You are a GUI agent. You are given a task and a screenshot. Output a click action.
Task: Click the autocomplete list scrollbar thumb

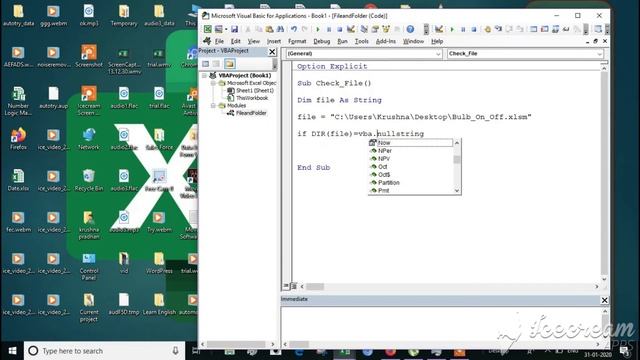click(x=457, y=160)
